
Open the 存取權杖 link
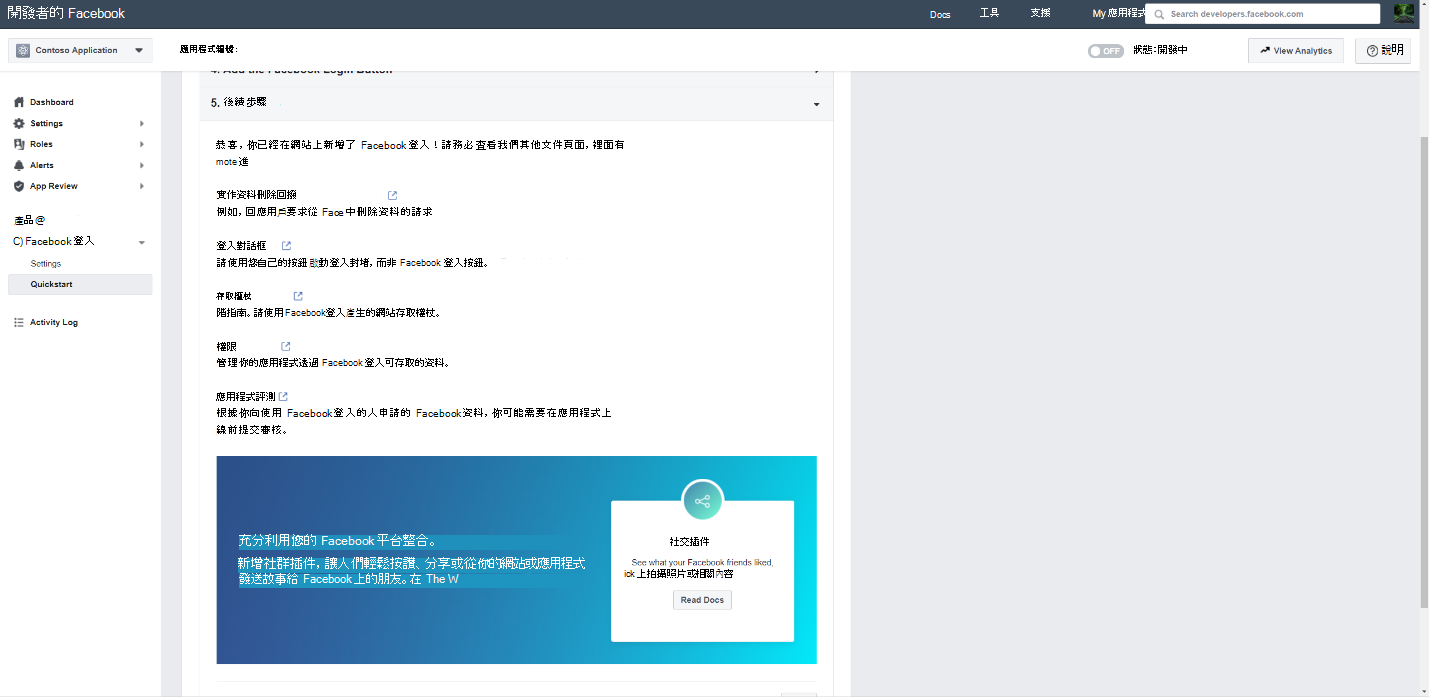234,296
